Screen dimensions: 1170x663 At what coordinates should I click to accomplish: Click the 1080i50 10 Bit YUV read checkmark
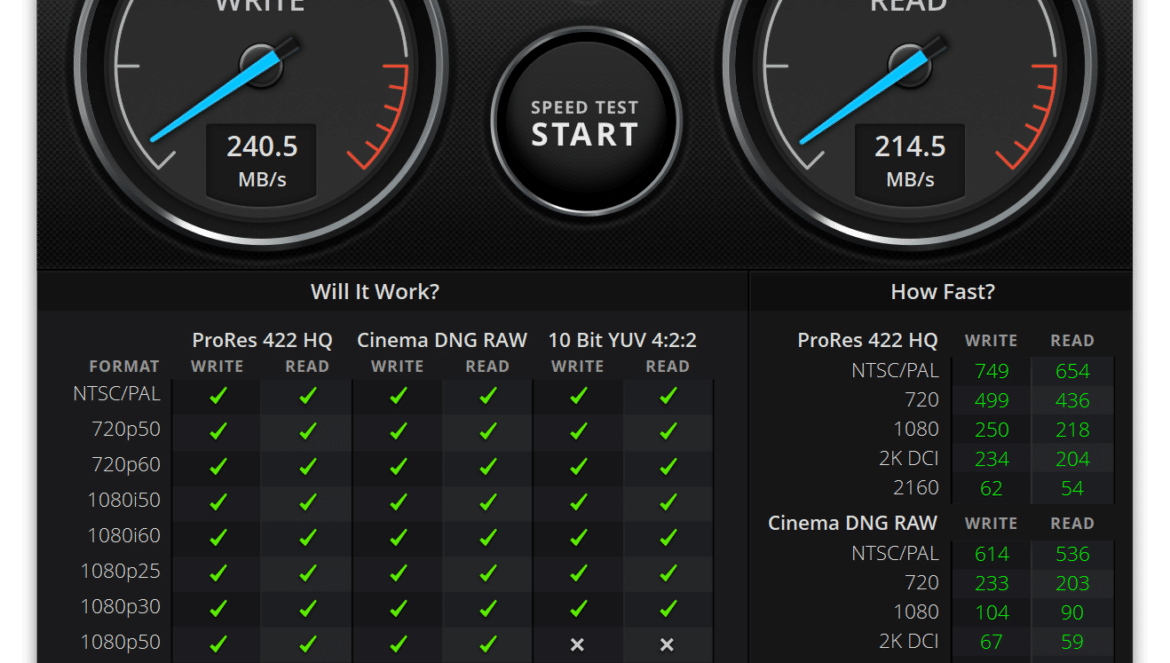[668, 502]
